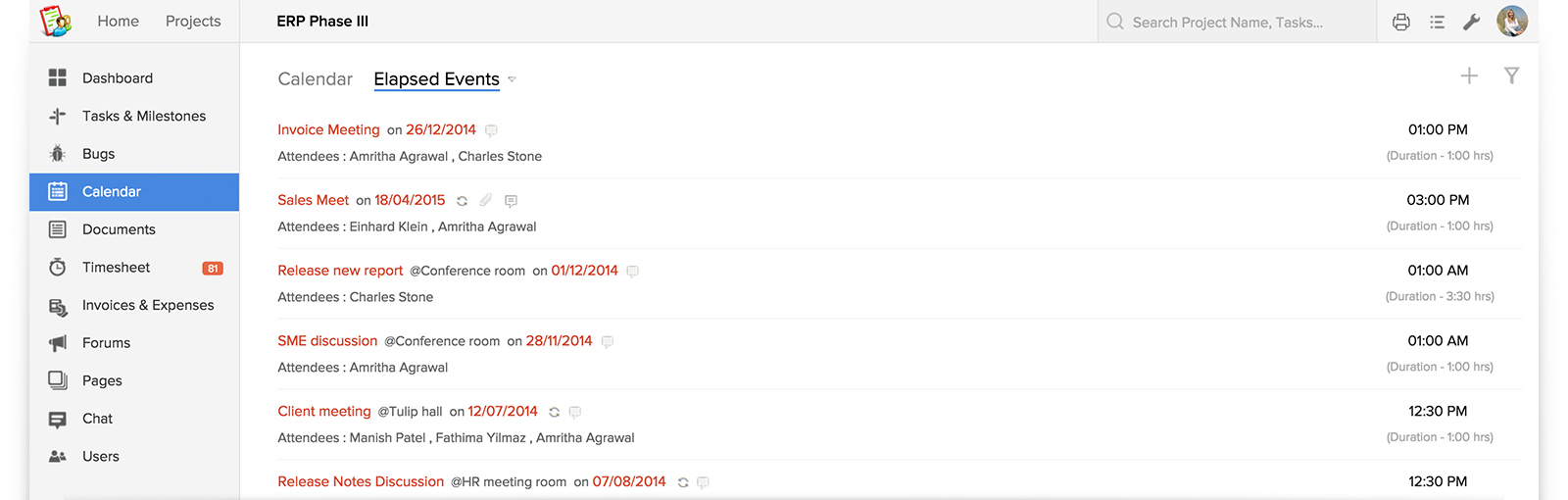This screenshot has height=500, width=1568.
Task: Go to Home in the top navigation
Action: point(118,22)
